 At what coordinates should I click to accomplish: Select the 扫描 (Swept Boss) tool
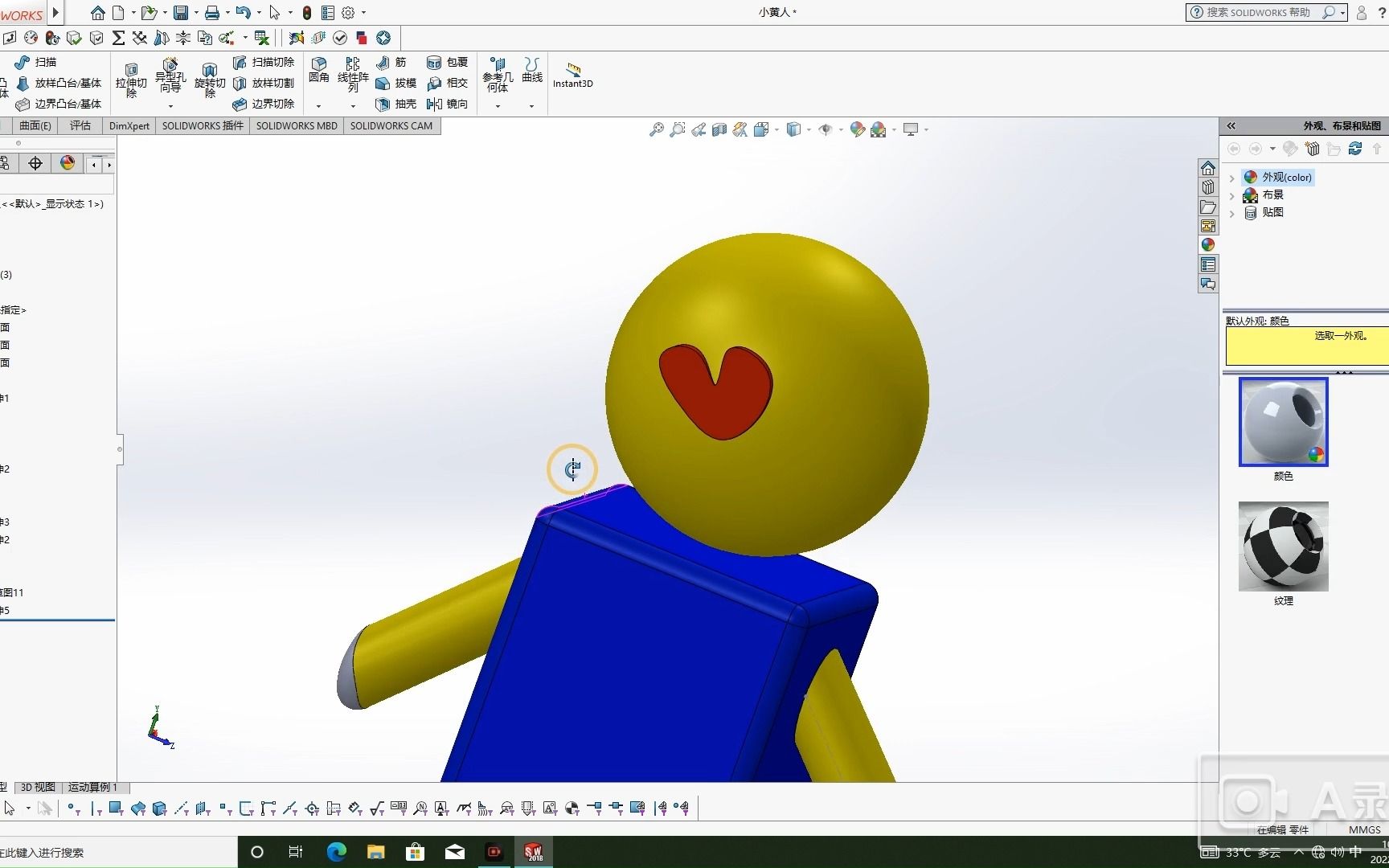[35, 62]
